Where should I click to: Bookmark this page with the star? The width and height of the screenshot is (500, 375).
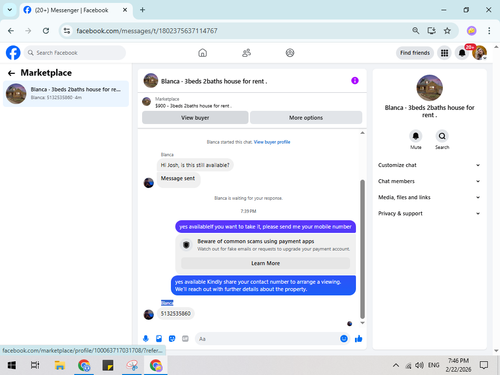point(447,31)
